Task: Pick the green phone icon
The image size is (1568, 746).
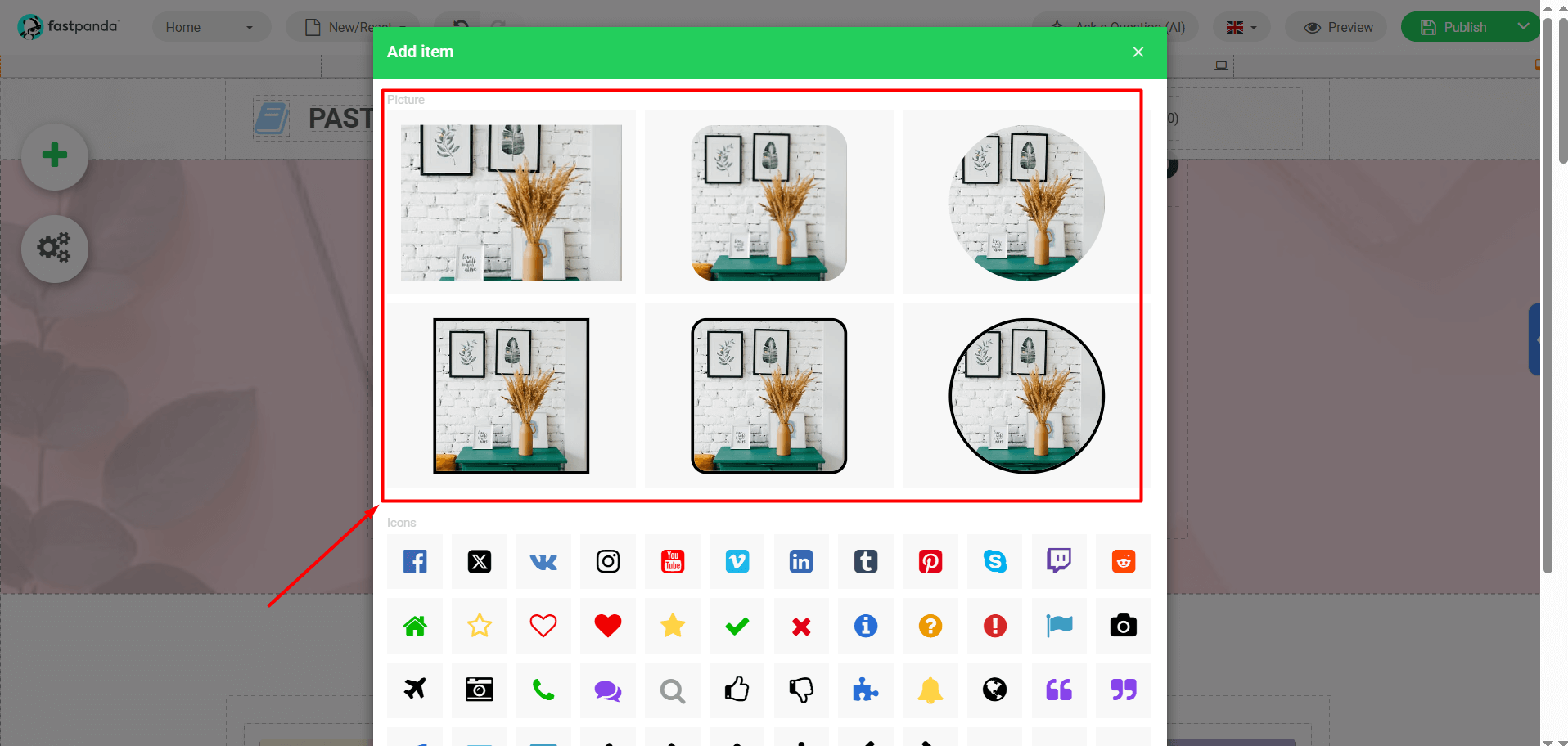Action: pyautogui.click(x=543, y=690)
